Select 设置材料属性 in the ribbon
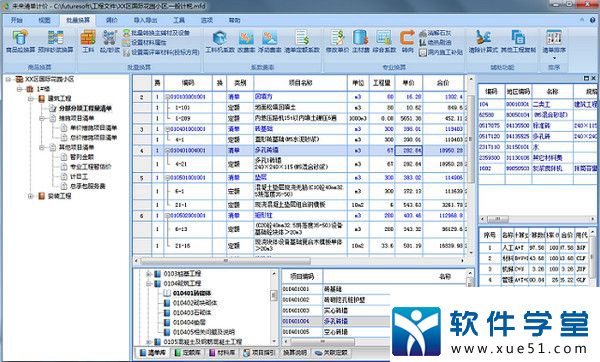 [144, 42]
